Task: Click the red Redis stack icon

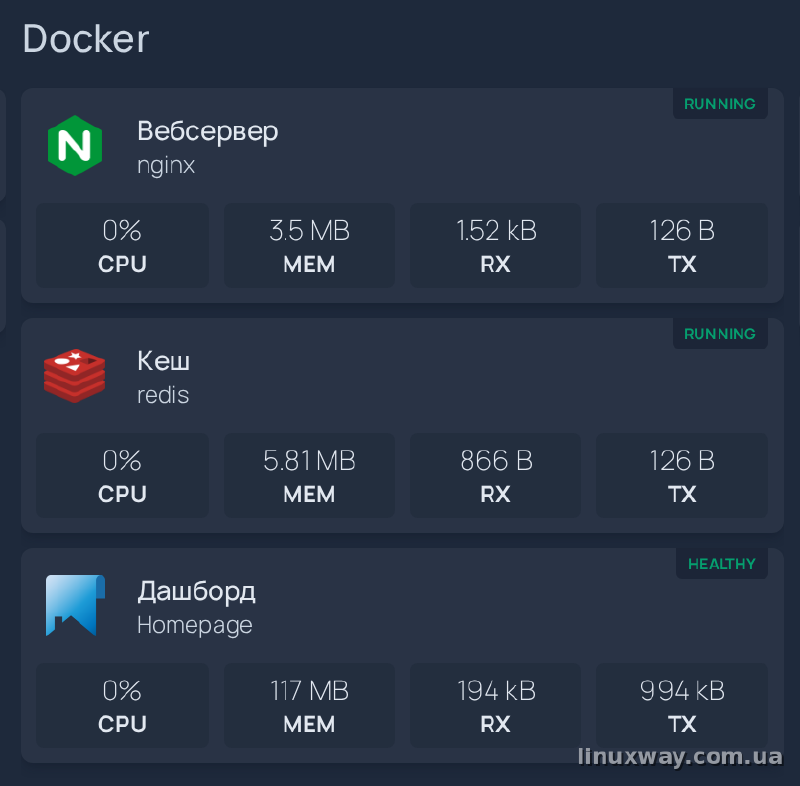Action: point(74,376)
